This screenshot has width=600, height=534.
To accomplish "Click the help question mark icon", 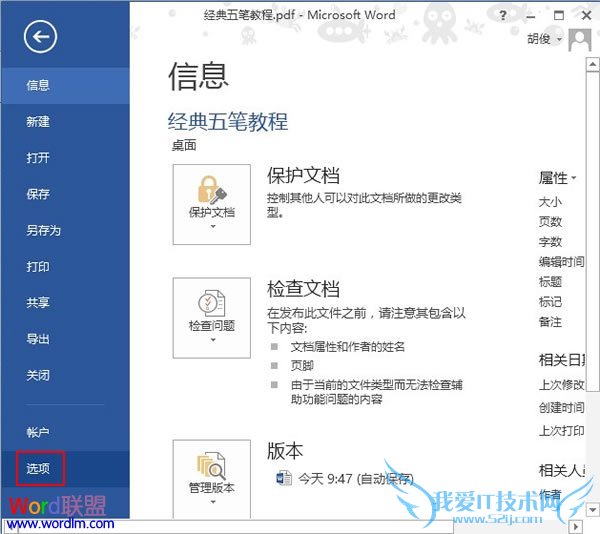I will pyautogui.click(x=503, y=16).
